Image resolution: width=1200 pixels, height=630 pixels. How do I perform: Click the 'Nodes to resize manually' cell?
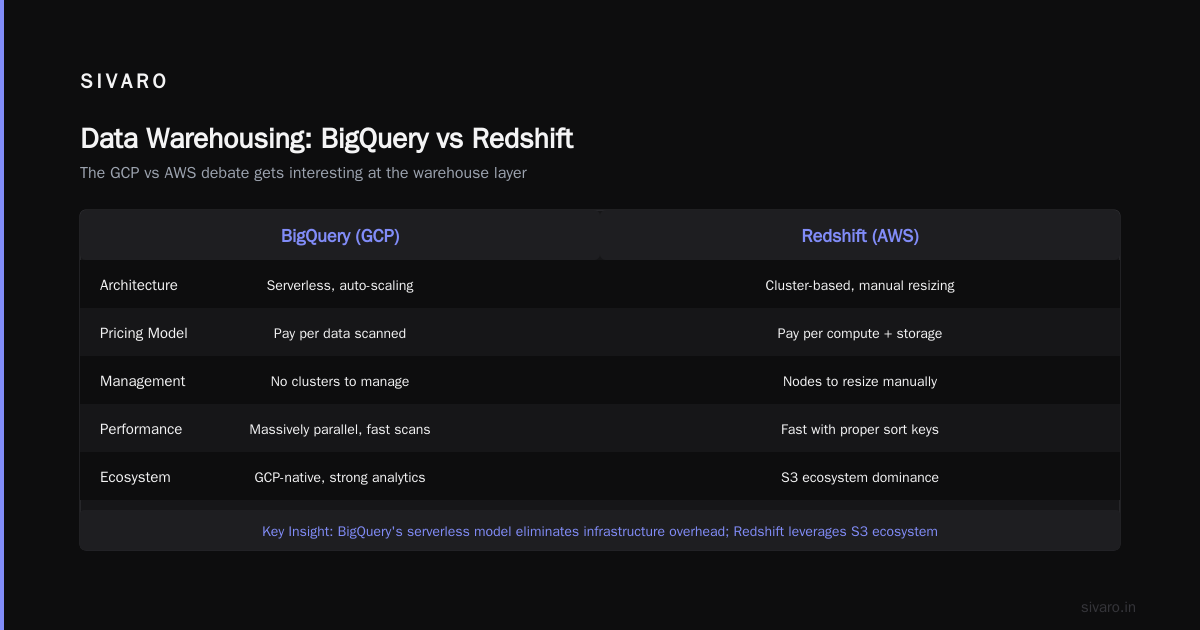[x=860, y=381]
